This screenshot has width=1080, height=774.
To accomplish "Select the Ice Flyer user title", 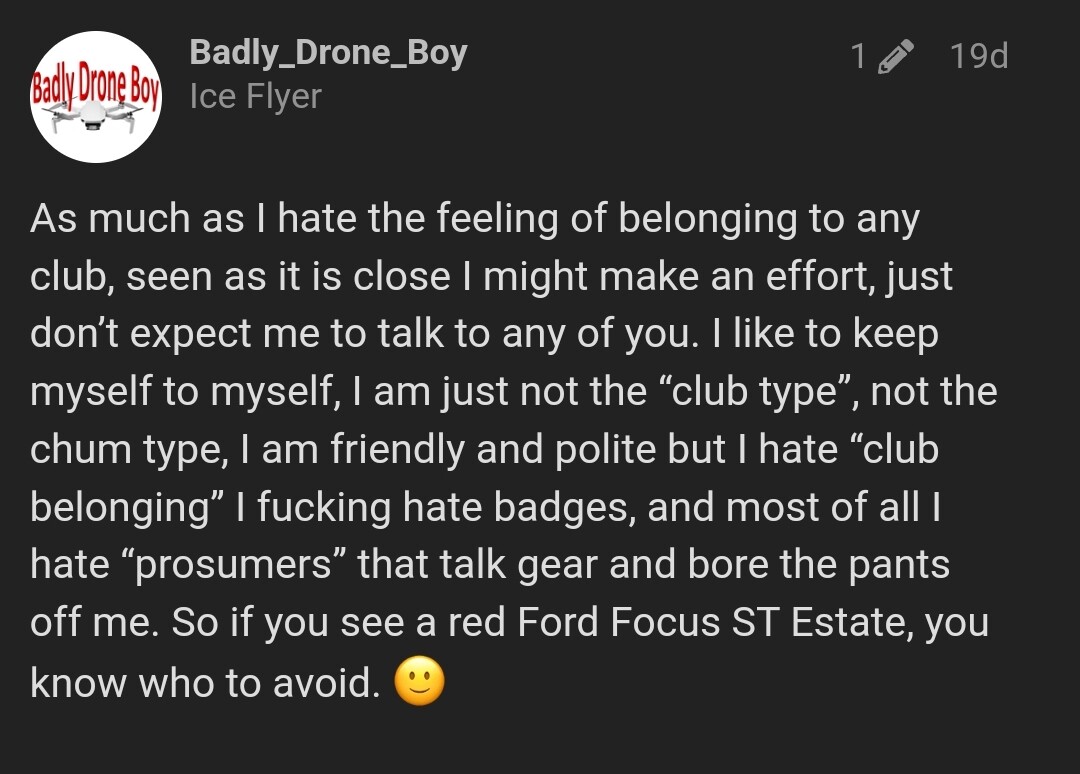I will click(x=255, y=97).
